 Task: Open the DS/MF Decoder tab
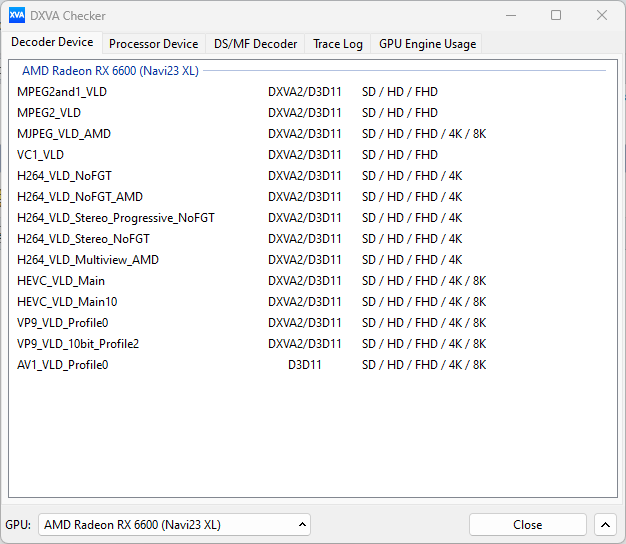pos(256,44)
